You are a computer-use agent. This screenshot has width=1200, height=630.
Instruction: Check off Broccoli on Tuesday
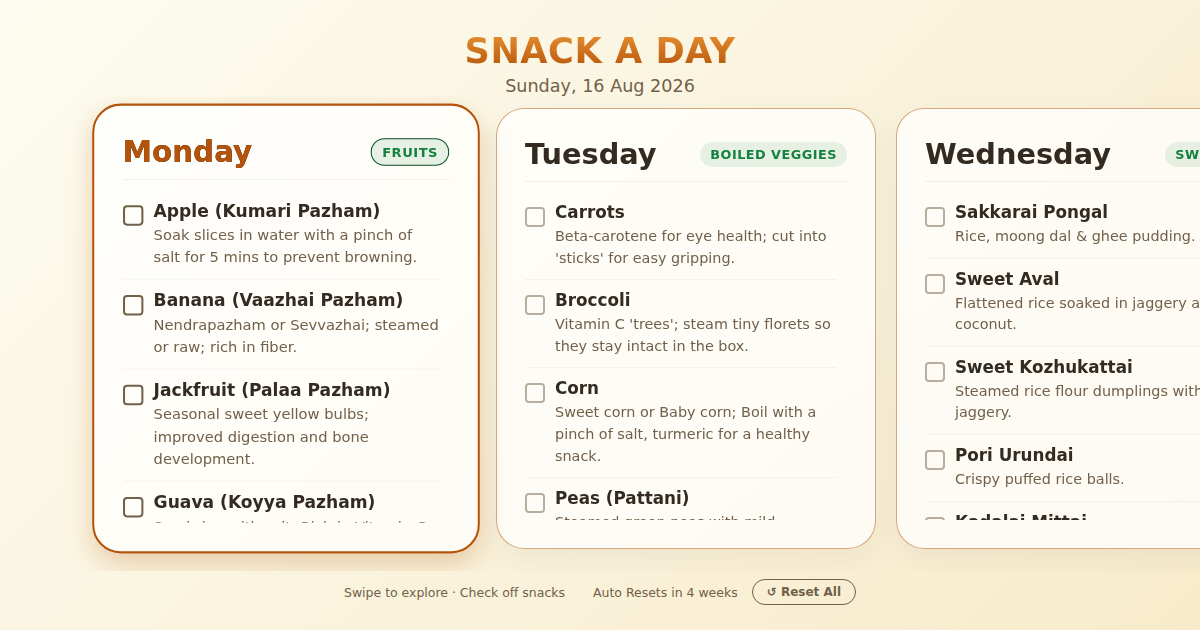pyautogui.click(x=535, y=305)
